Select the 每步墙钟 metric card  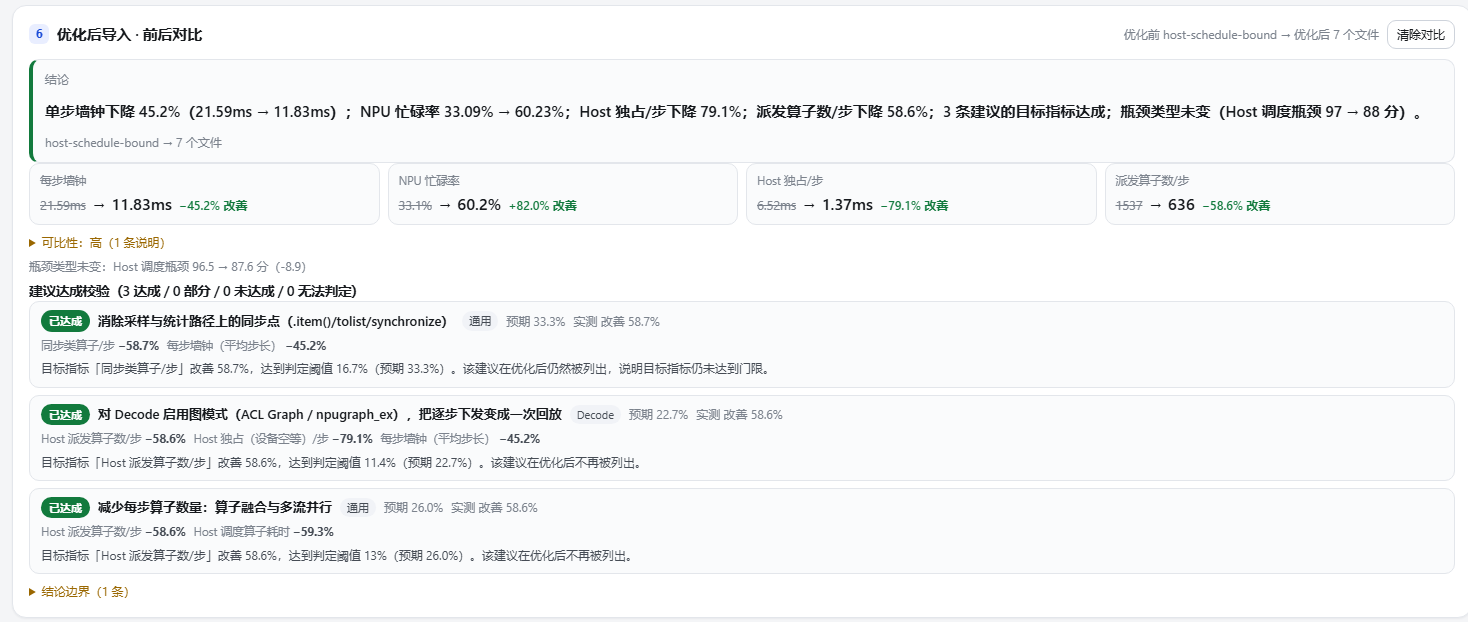click(x=204, y=194)
